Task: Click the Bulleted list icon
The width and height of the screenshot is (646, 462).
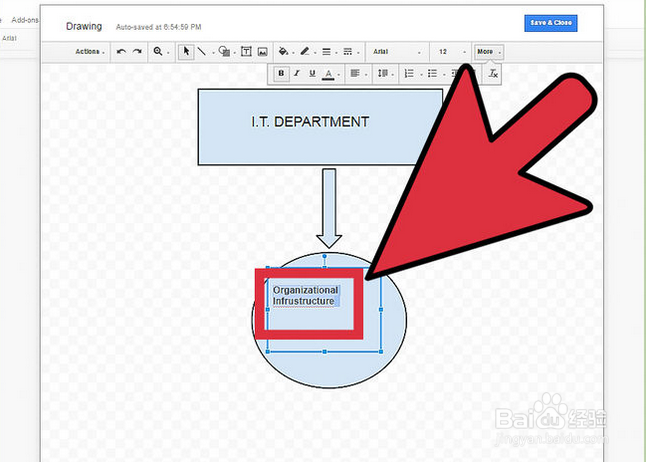Action: [432, 73]
